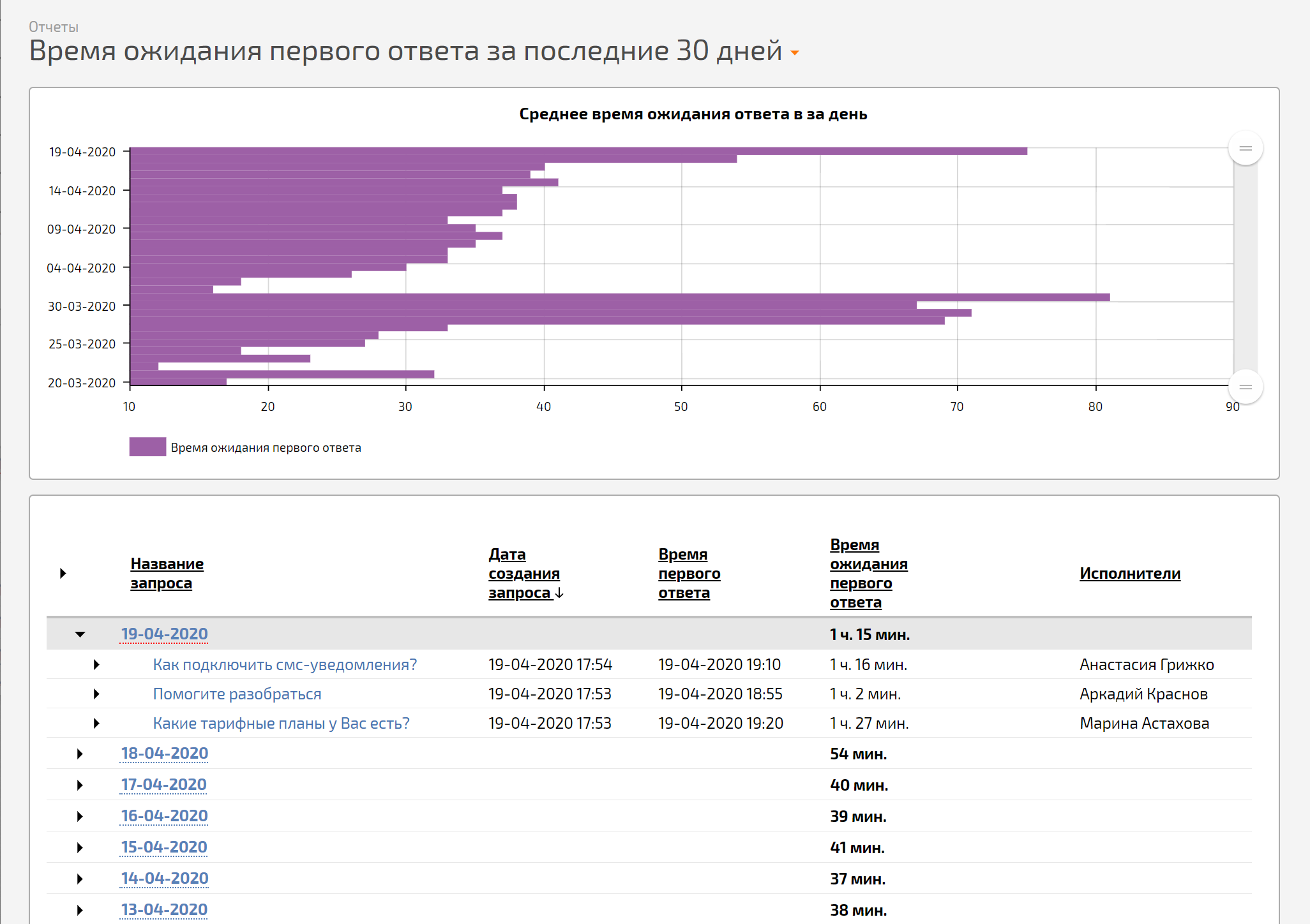Viewport: 1310px width, 924px height.
Task: Open request Какие тарифные планы у Вас есть?
Action: pos(281,723)
